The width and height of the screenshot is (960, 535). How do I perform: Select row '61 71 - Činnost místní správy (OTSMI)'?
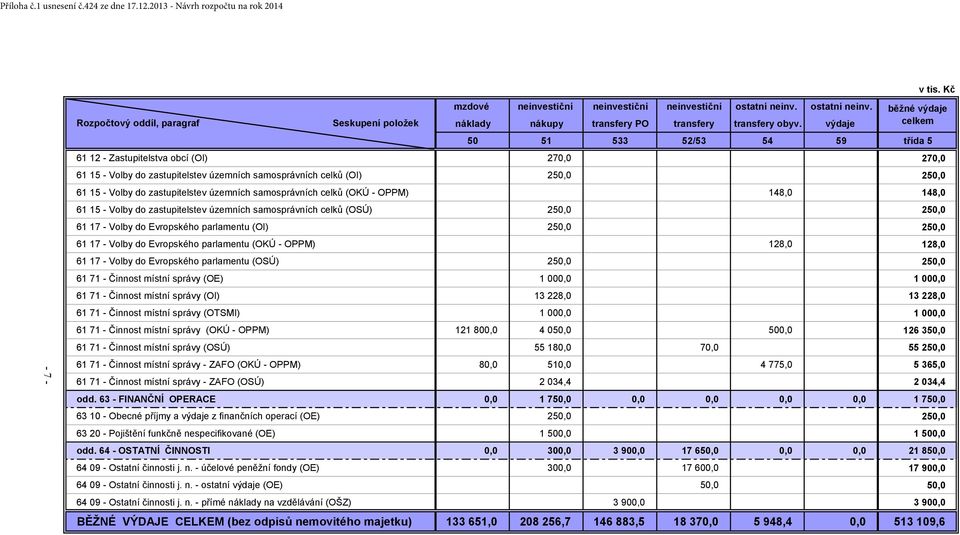[510, 313]
